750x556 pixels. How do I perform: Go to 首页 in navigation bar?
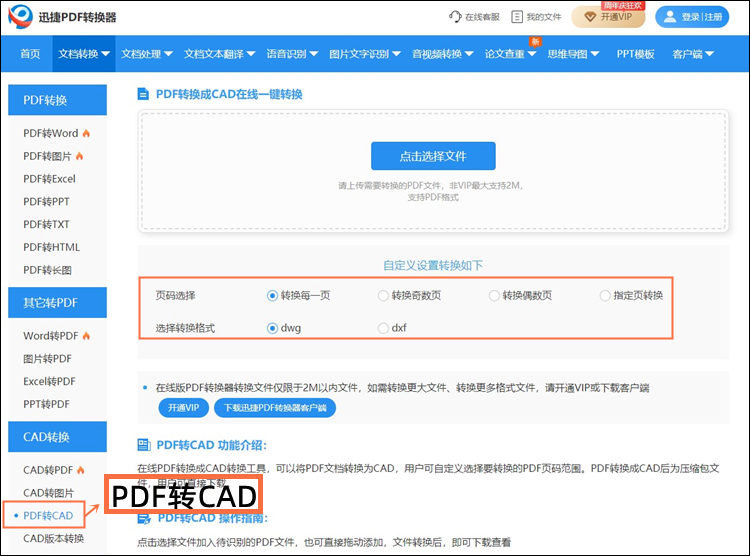[30, 54]
